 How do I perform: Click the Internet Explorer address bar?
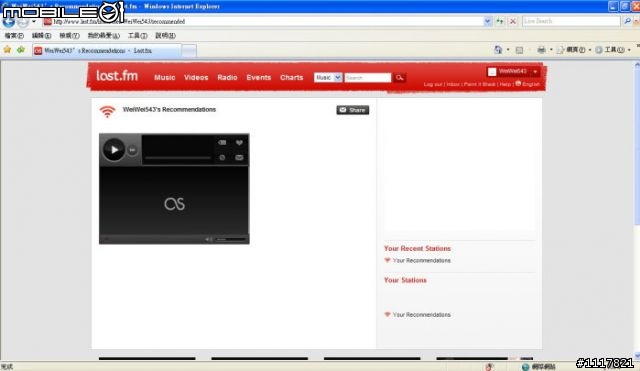click(263, 21)
